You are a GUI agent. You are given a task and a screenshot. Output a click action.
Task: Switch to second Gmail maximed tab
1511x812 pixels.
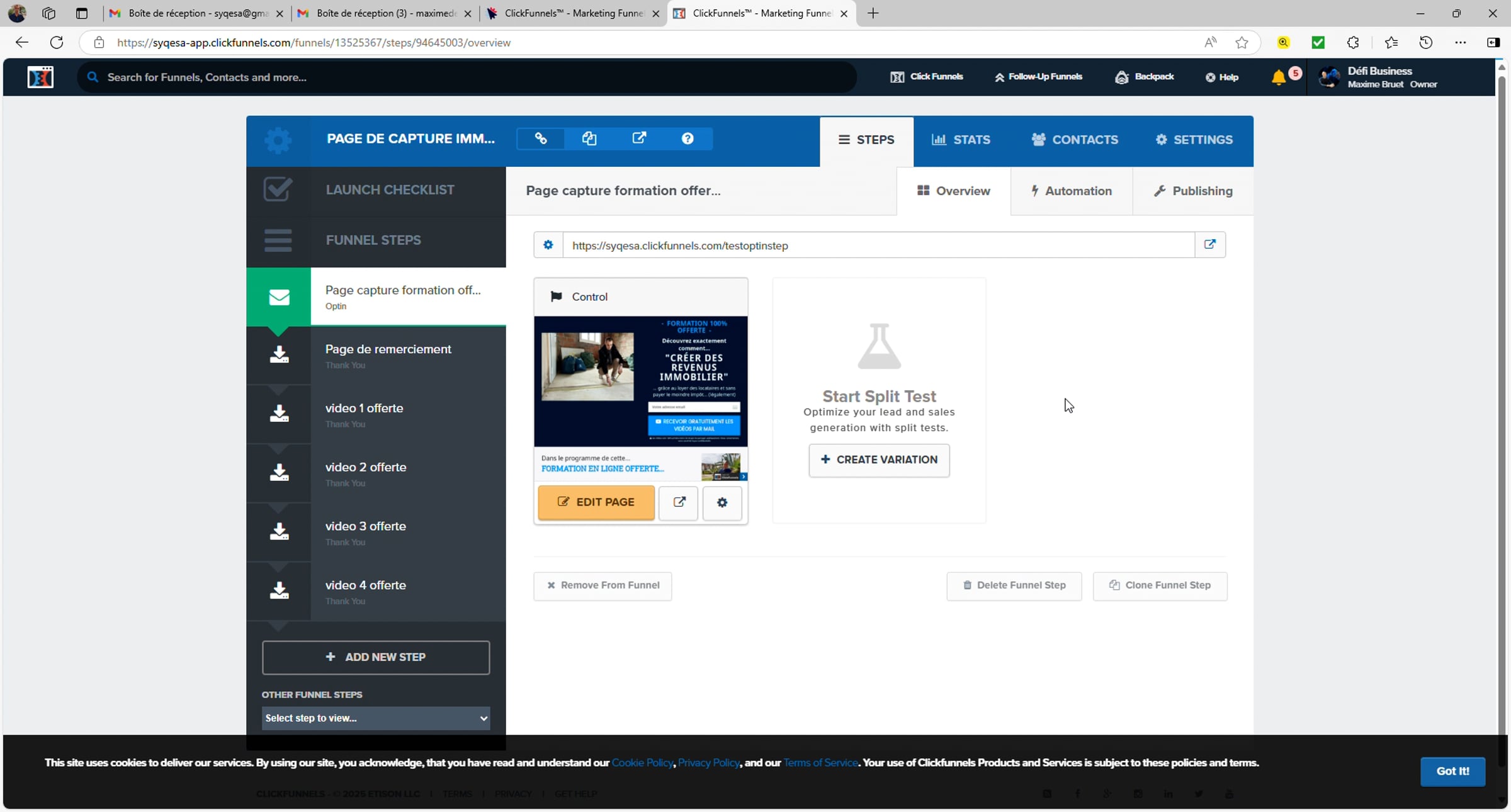tap(385, 13)
